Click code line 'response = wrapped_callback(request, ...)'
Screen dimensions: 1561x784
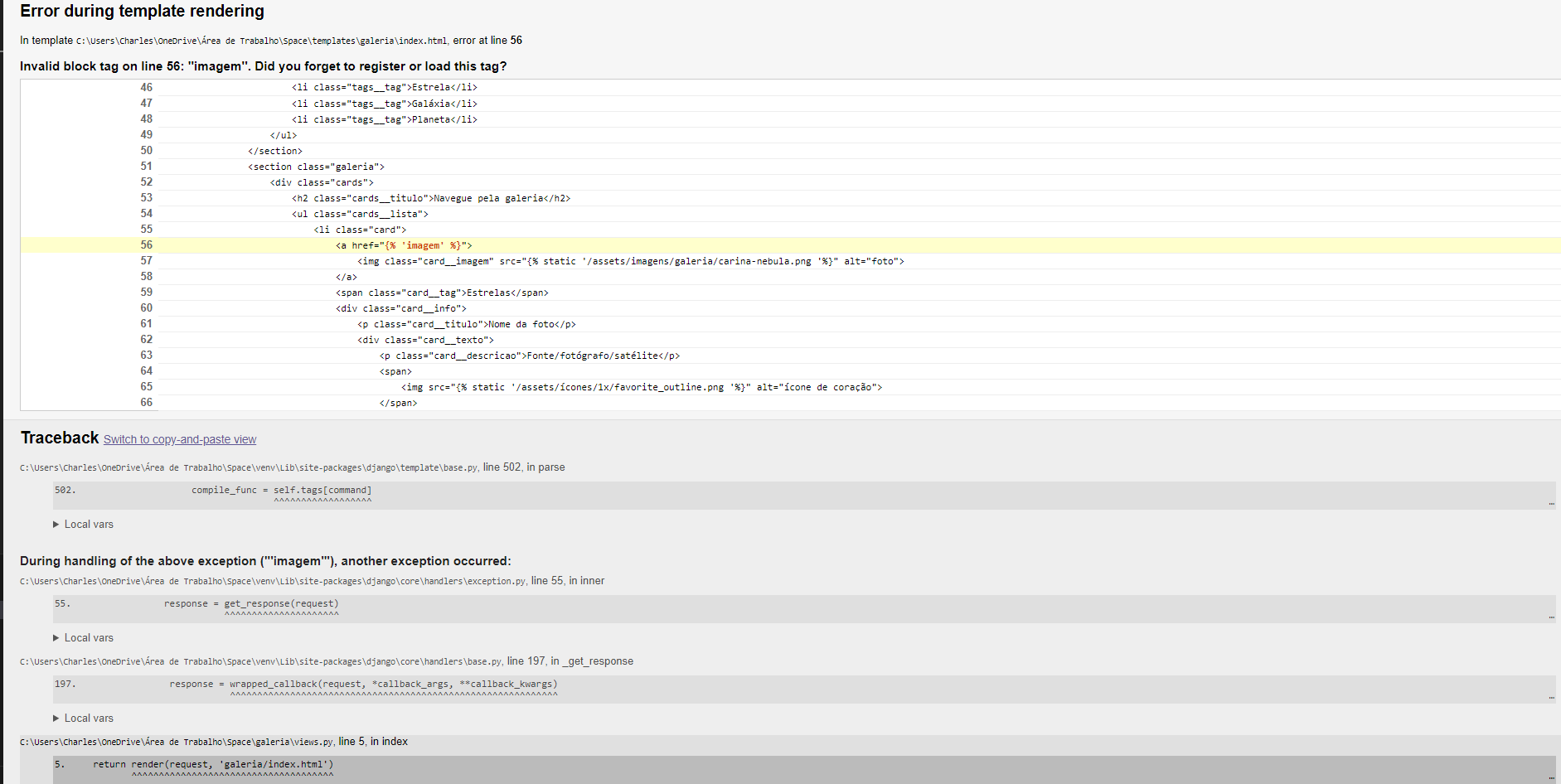click(x=363, y=685)
